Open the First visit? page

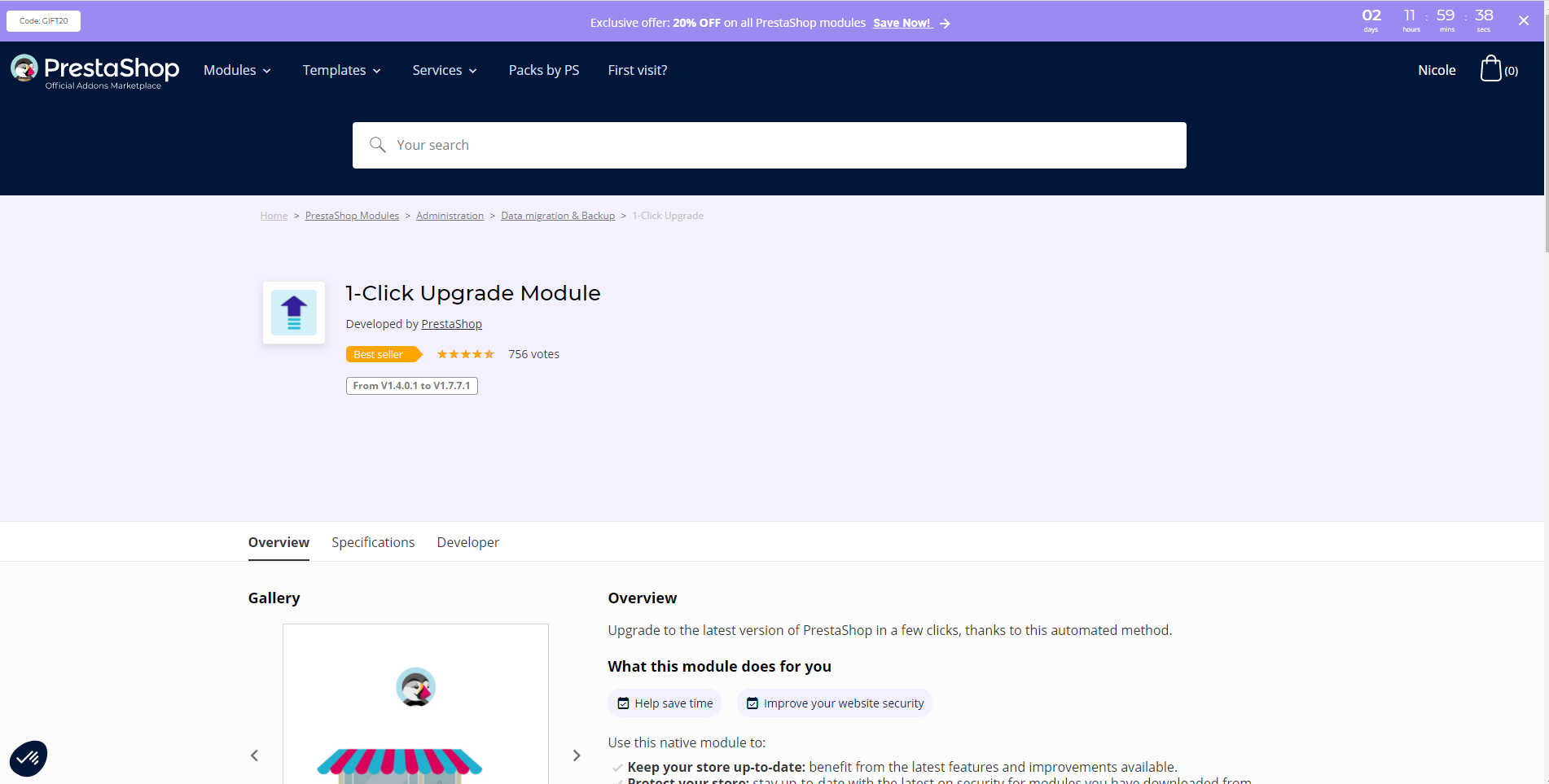click(x=638, y=70)
